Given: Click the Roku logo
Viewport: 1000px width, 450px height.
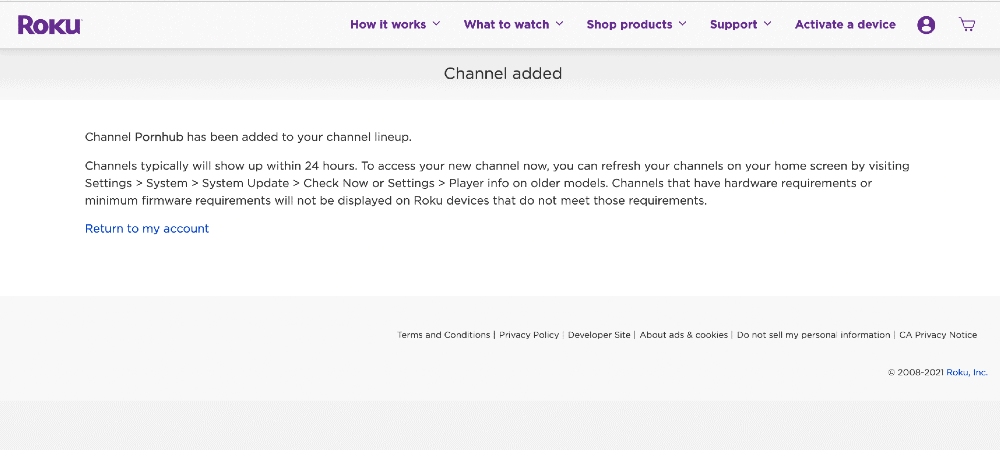Looking at the screenshot, I should (50, 25).
